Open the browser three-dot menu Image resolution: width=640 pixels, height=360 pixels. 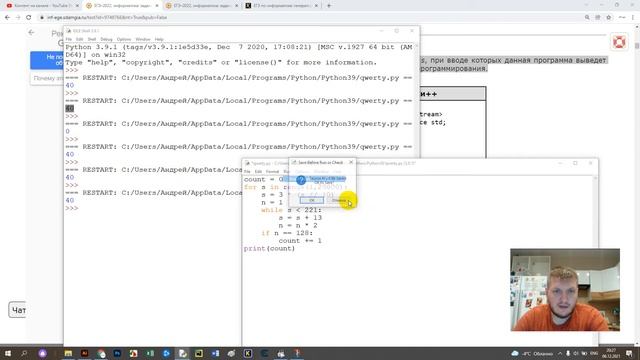point(633,18)
